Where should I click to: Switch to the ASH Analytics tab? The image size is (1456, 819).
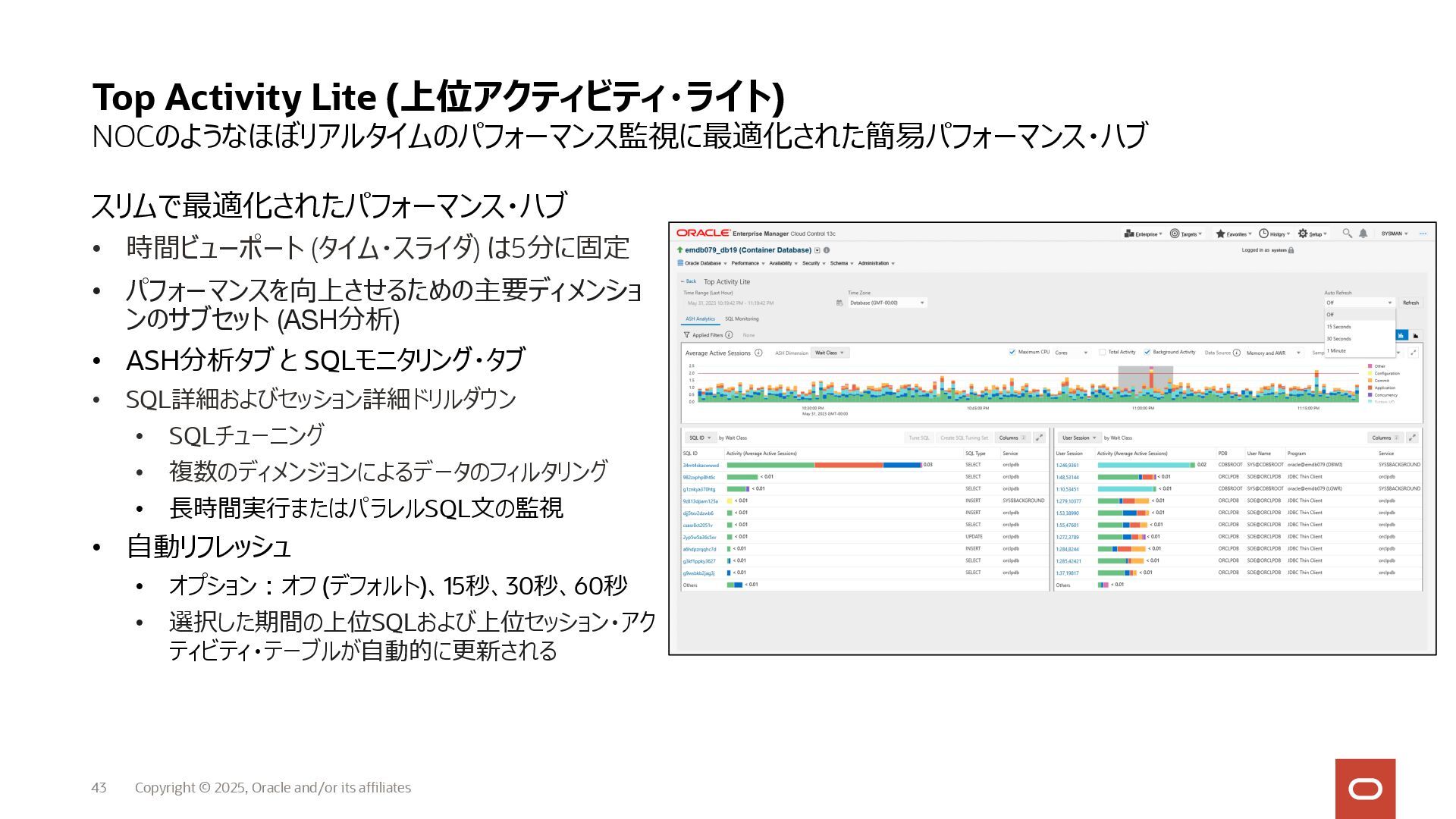coord(700,318)
